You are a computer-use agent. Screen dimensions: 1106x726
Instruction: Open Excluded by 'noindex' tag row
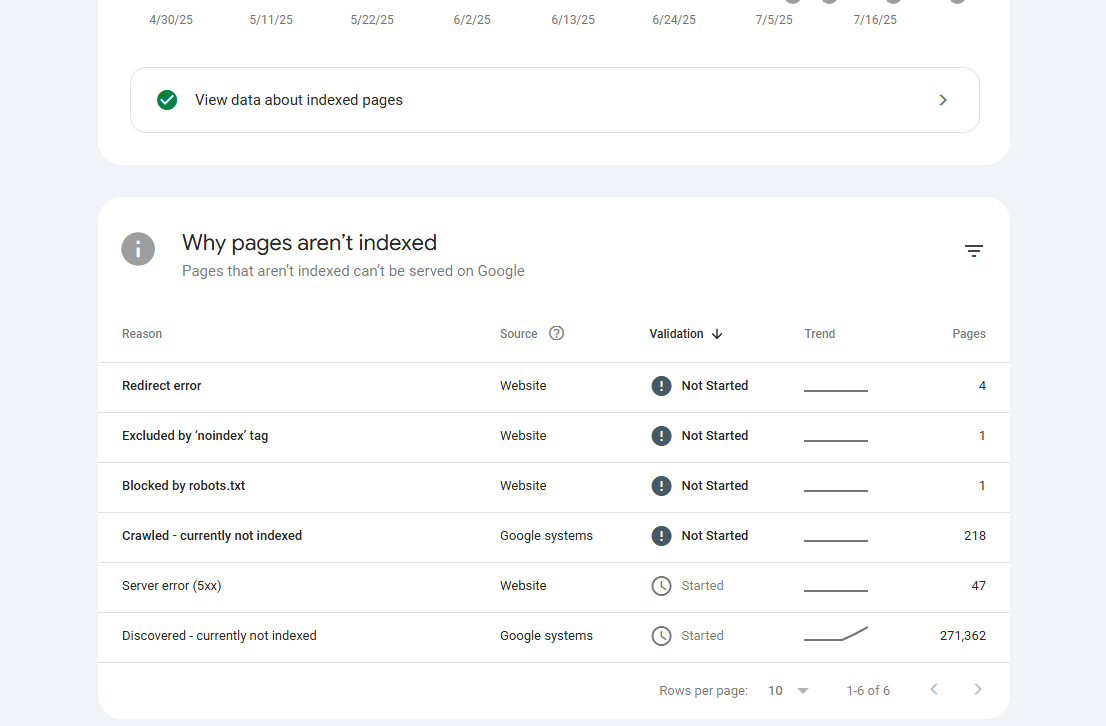tap(195, 436)
